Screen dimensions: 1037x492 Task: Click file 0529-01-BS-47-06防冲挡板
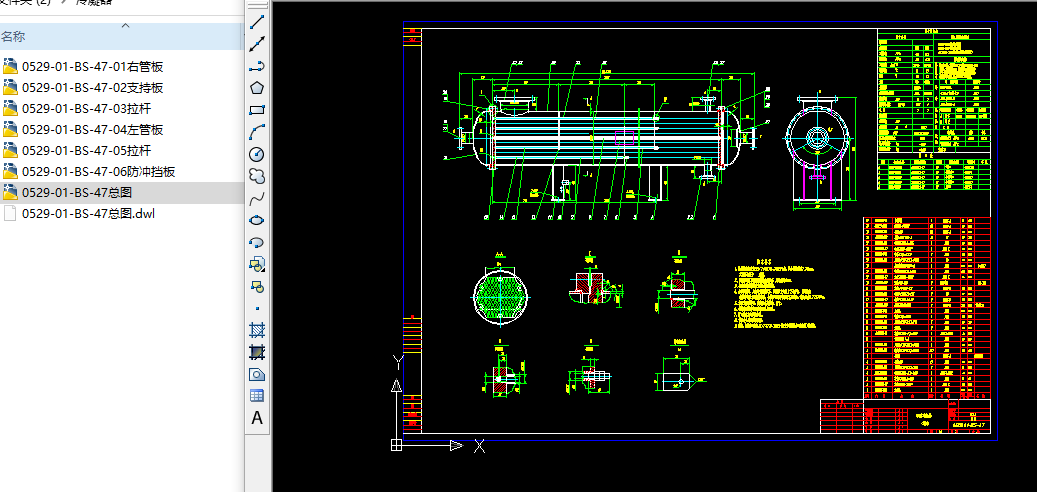pos(98,172)
